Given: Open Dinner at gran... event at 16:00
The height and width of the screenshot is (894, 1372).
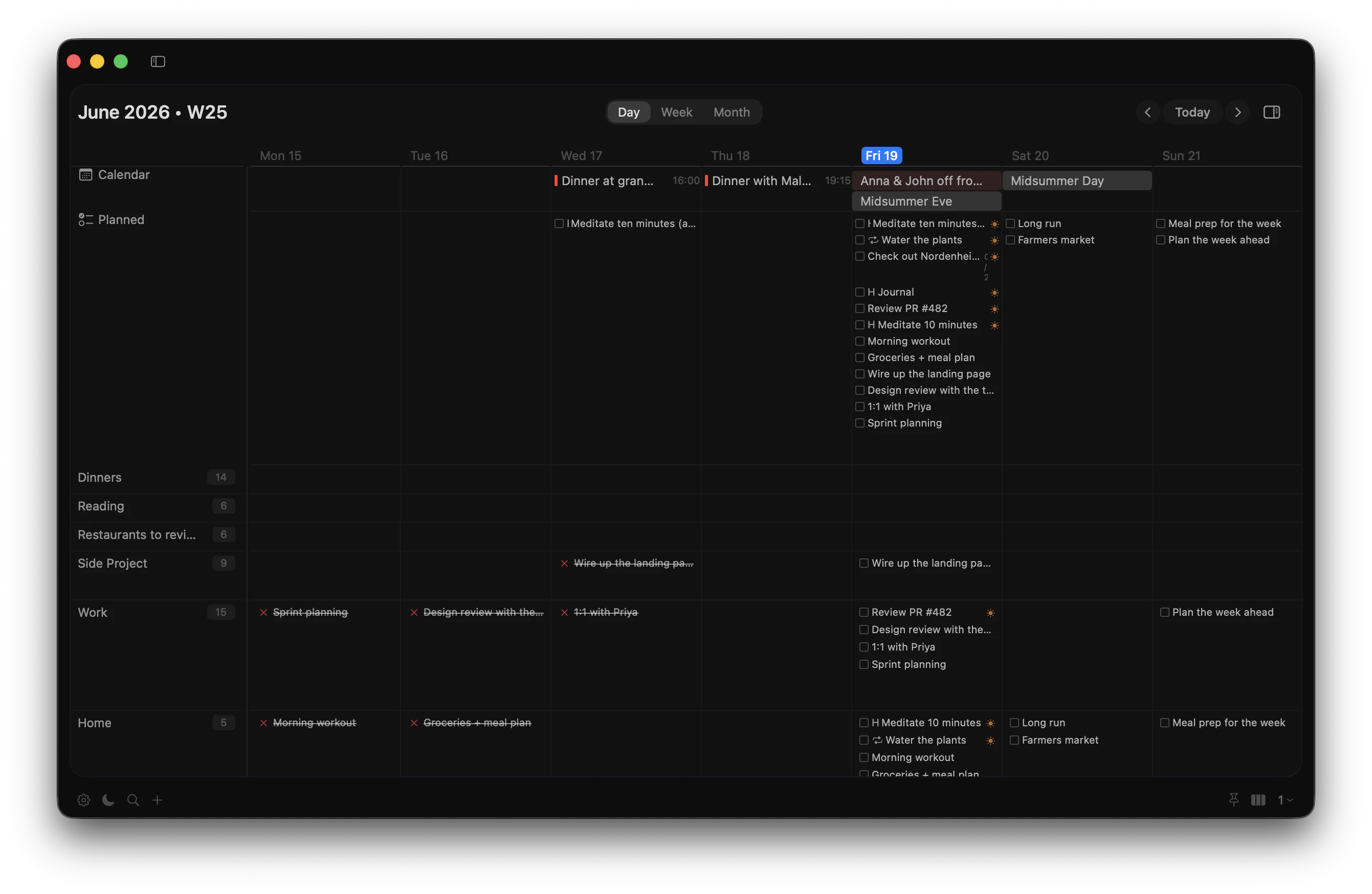Looking at the screenshot, I should 627,181.
